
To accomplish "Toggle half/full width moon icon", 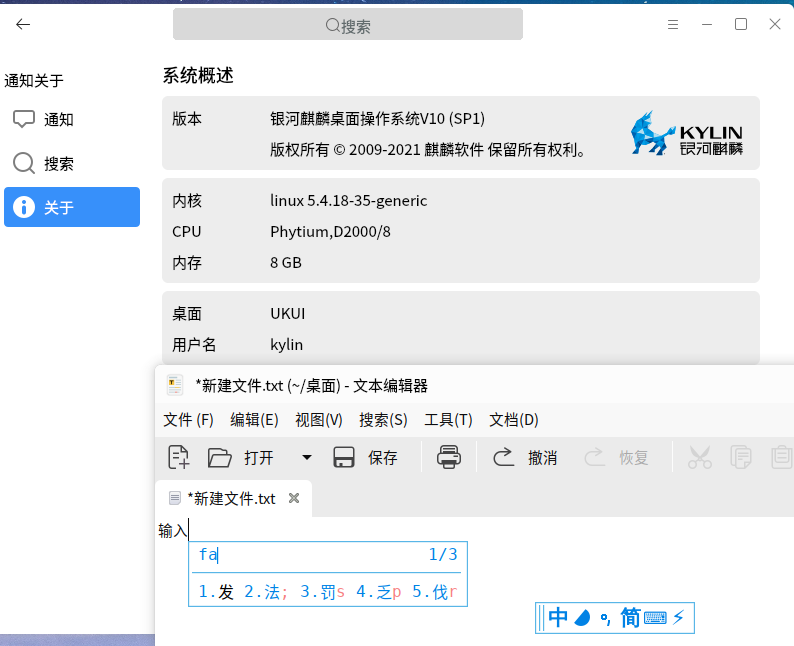I will tap(583, 618).
